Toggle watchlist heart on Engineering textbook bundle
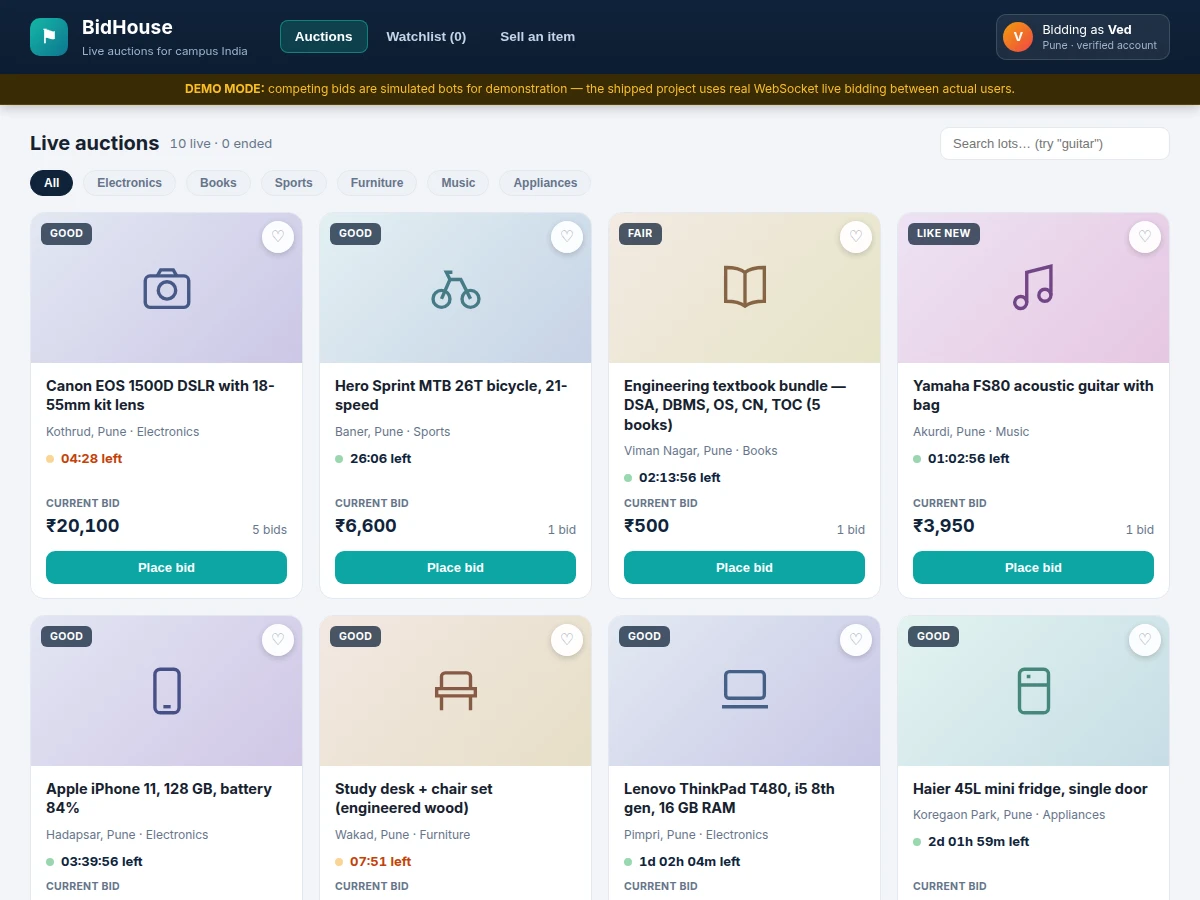1200x900 pixels. pos(856,237)
